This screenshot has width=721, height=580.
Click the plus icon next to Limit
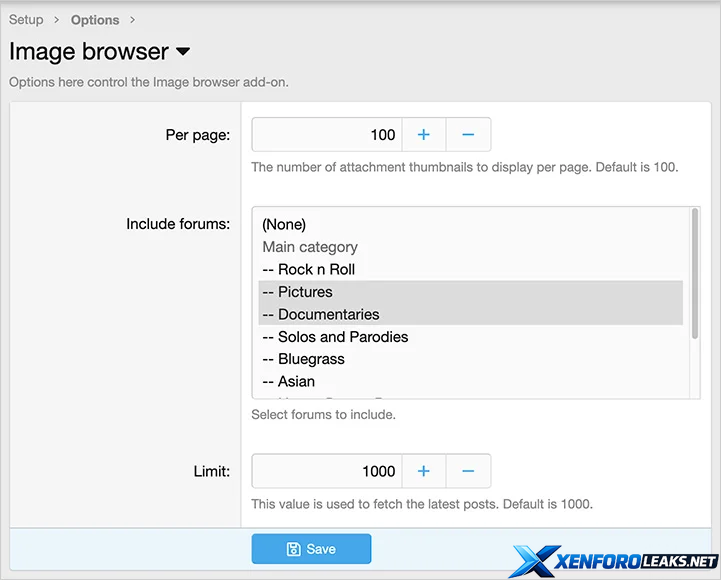point(423,471)
